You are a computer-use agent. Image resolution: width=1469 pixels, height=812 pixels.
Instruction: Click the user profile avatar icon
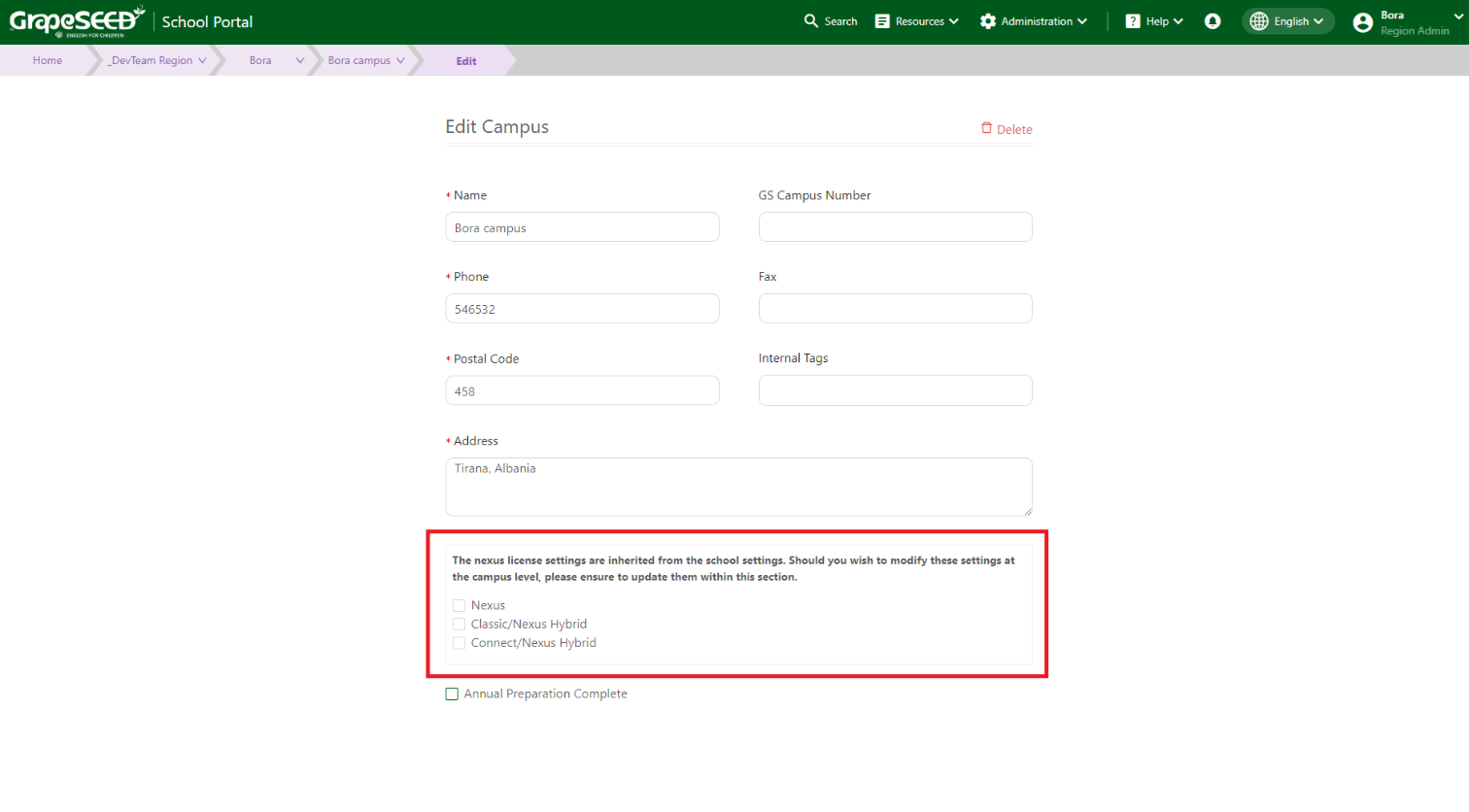point(1363,23)
